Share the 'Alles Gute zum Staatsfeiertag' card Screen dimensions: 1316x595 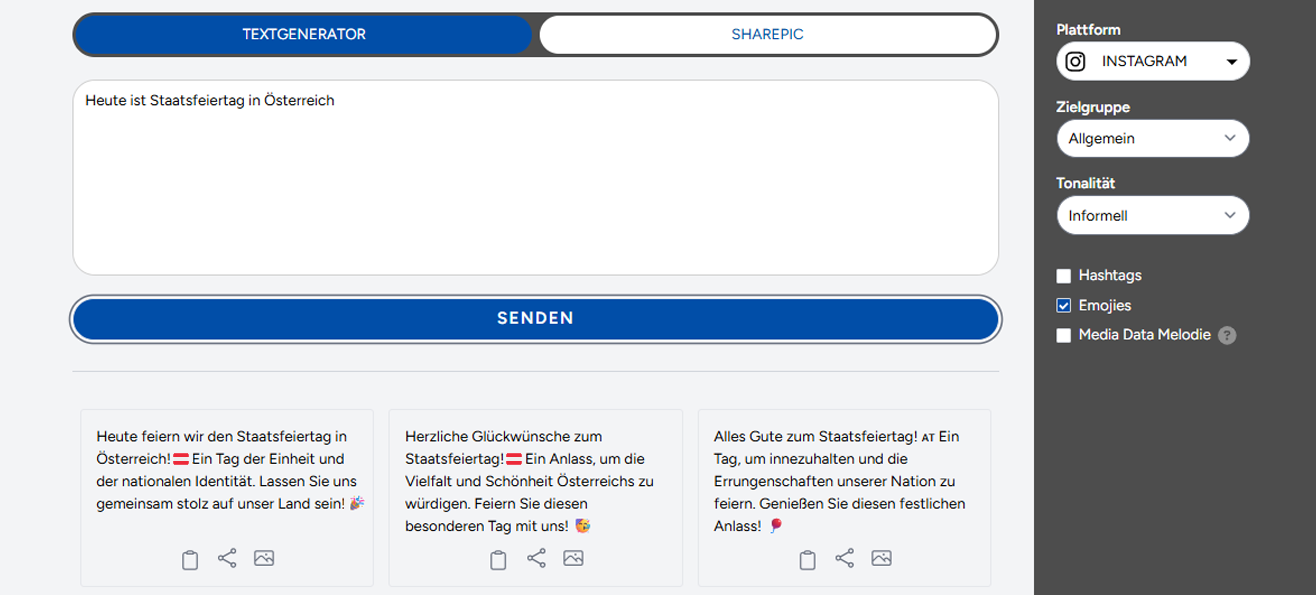tap(845, 558)
